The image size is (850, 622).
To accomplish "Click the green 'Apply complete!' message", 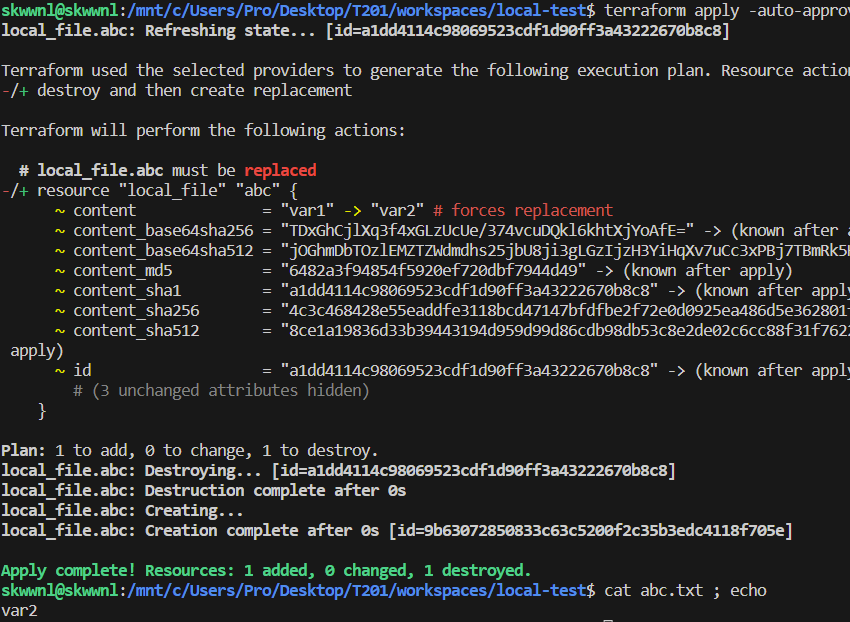I will [266, 571].
